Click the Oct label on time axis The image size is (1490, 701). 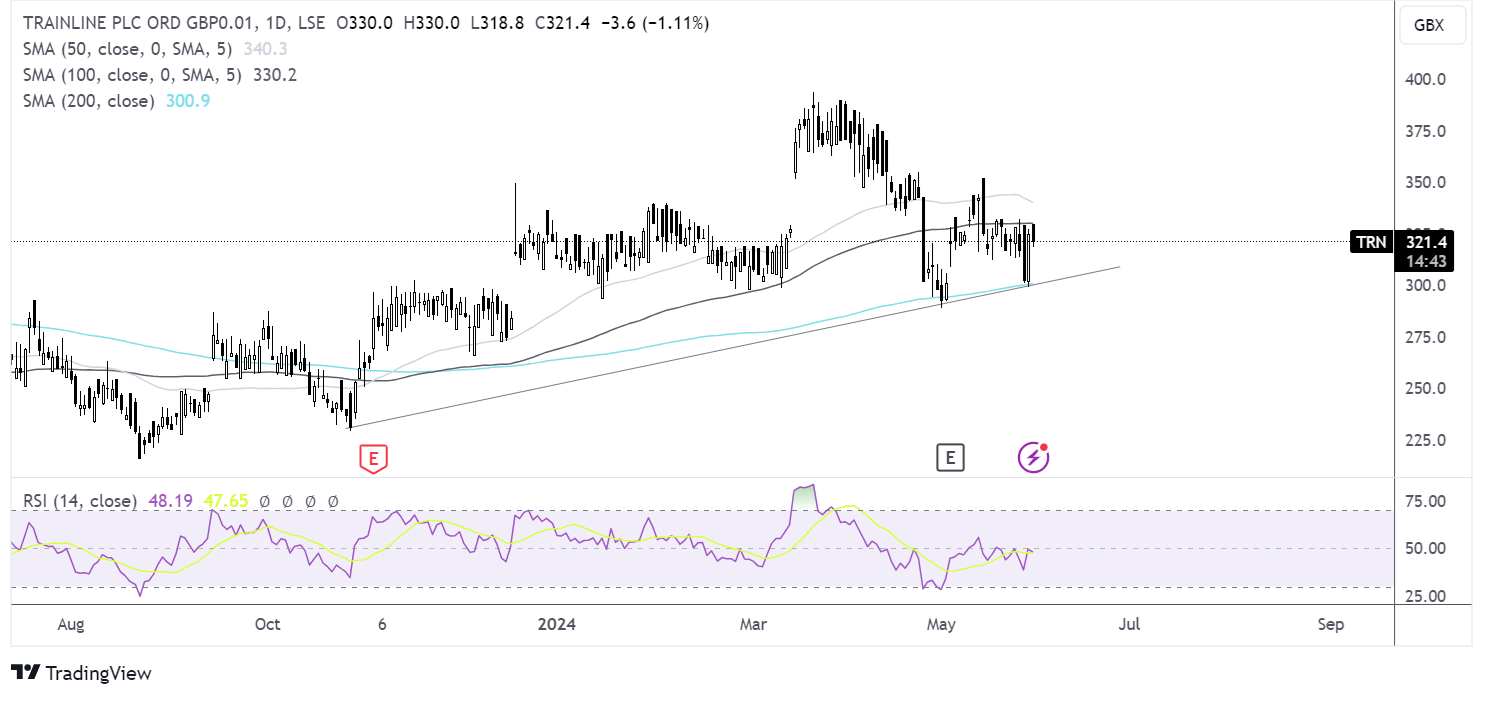(267, 625)
